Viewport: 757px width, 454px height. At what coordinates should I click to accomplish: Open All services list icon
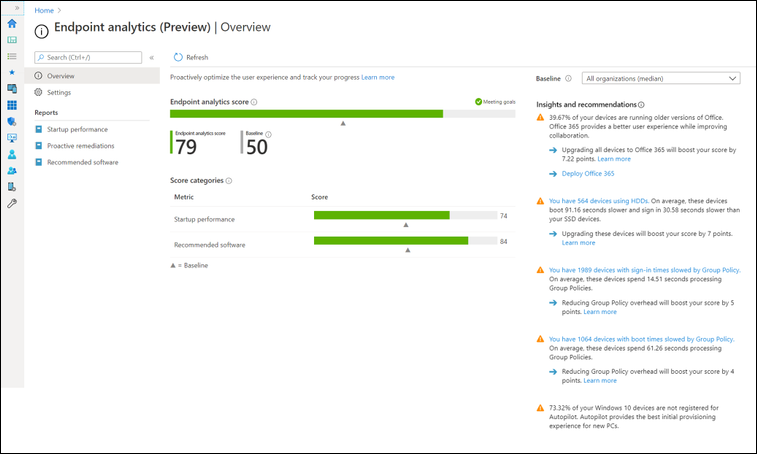(12, 55)
